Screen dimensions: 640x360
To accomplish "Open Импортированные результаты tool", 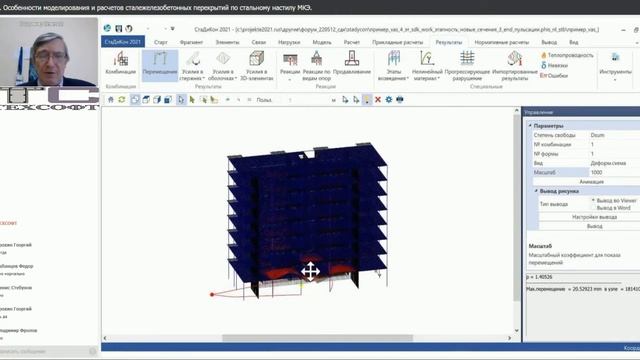I will pos(515,66).
